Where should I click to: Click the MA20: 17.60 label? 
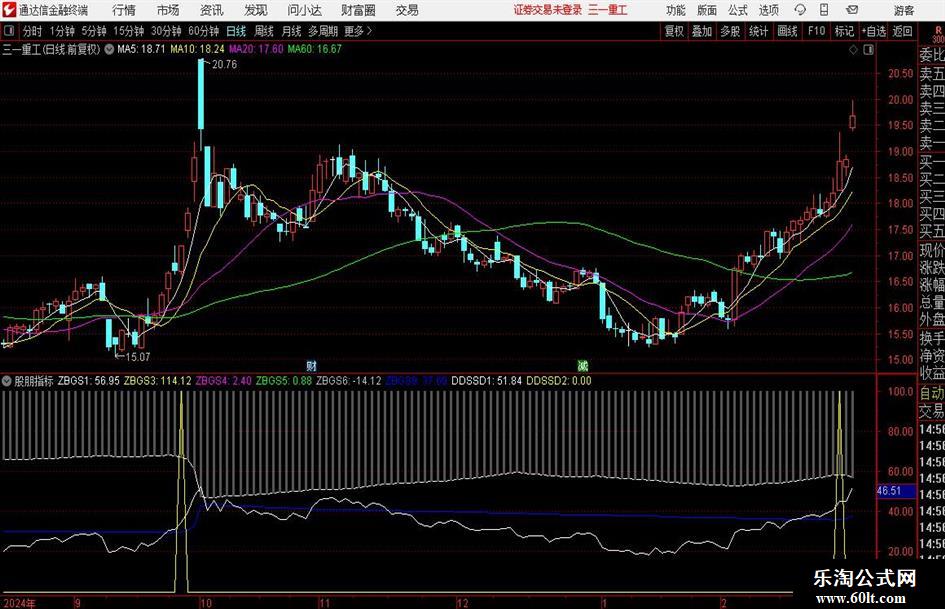point(256,49)
